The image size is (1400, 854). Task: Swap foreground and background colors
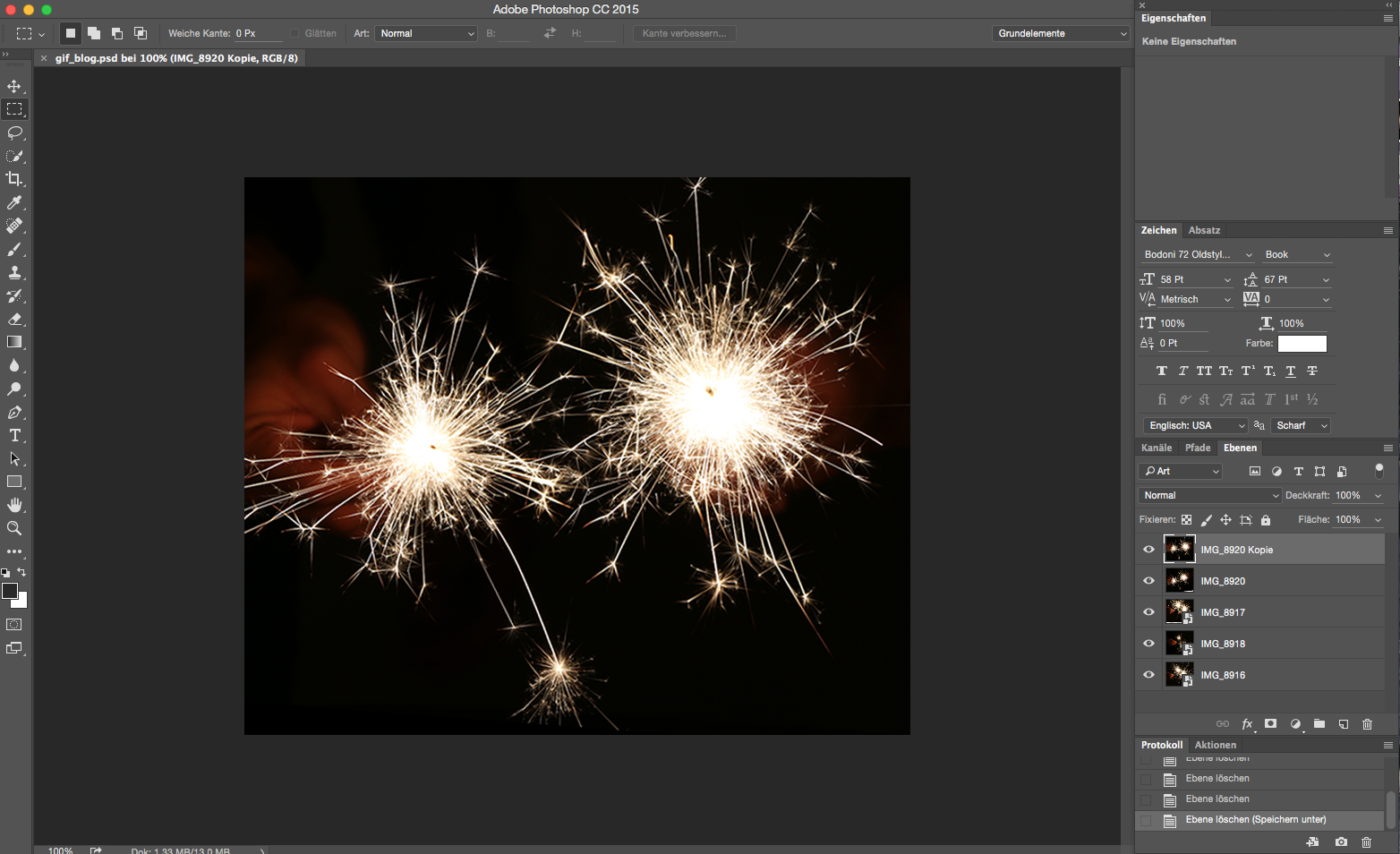click(21, 571)
